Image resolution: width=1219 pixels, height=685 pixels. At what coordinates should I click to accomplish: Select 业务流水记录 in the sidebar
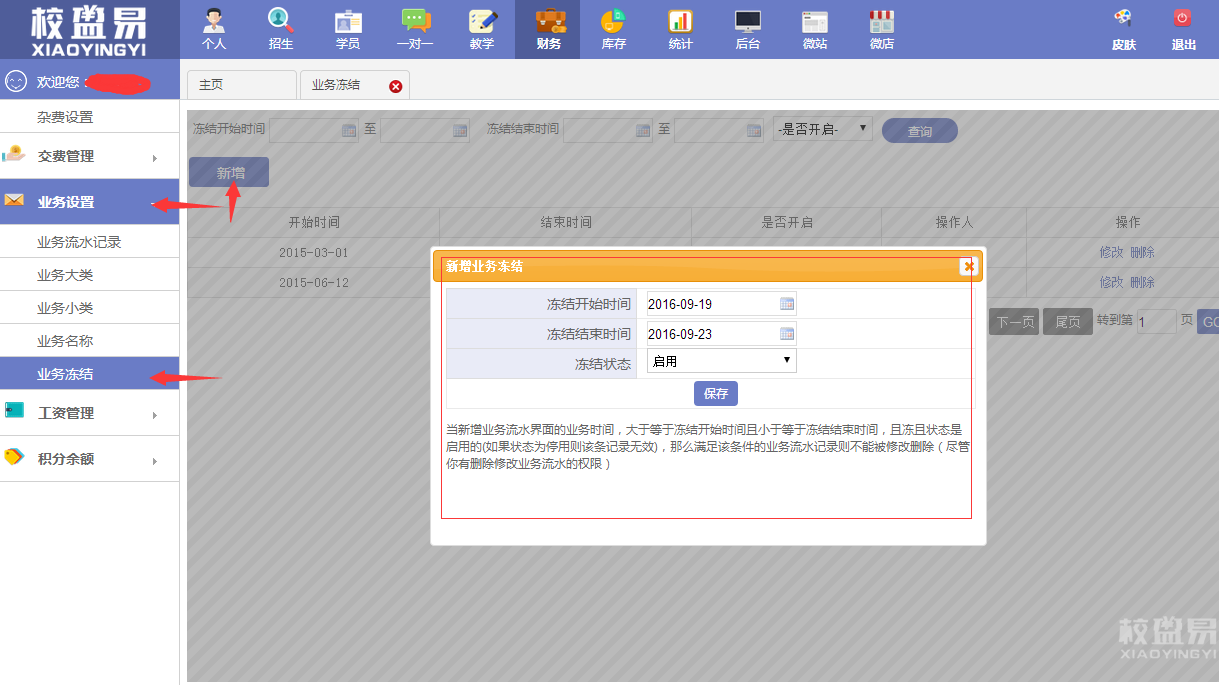coord(79,242)
